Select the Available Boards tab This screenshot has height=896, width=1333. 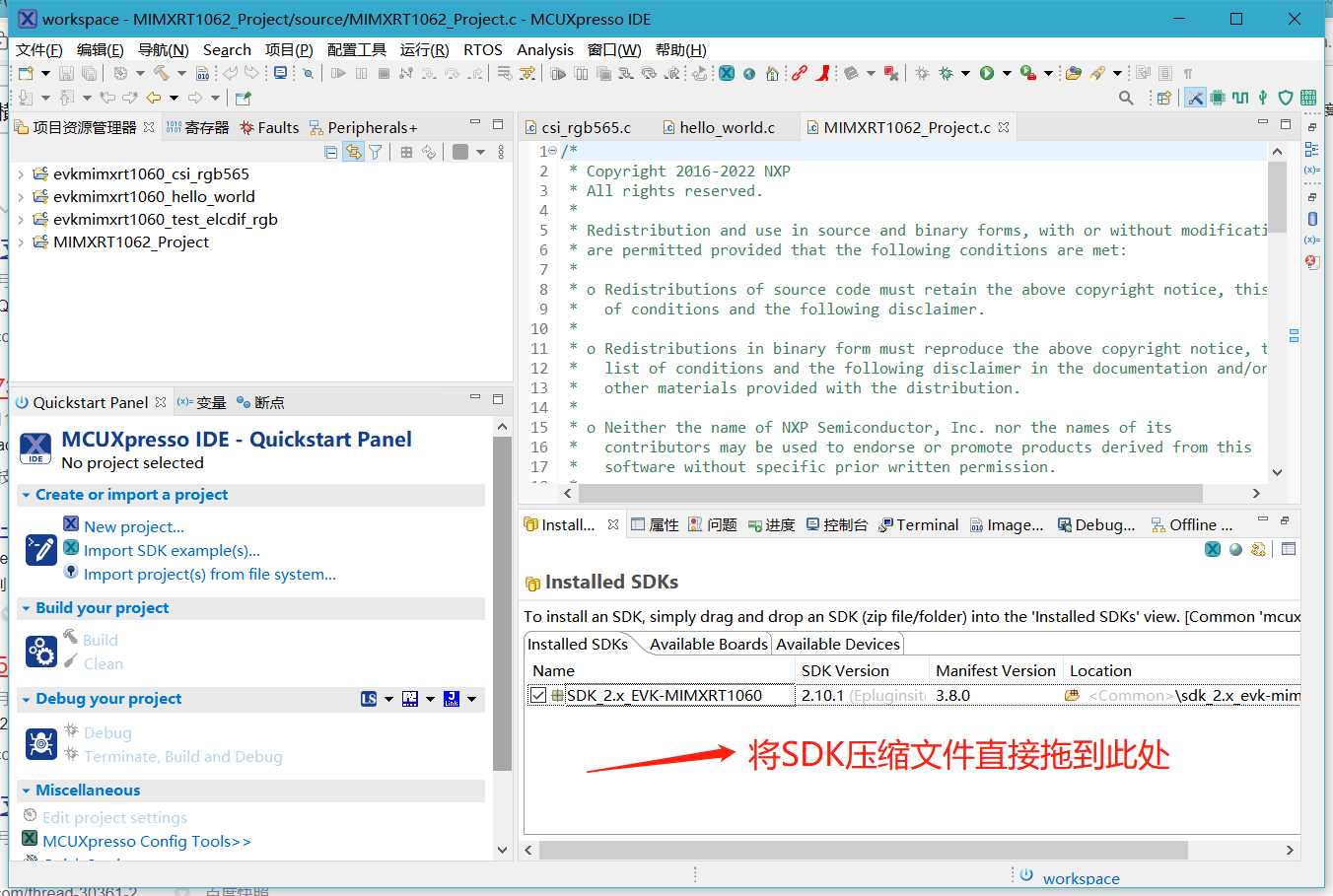point(708,644)
